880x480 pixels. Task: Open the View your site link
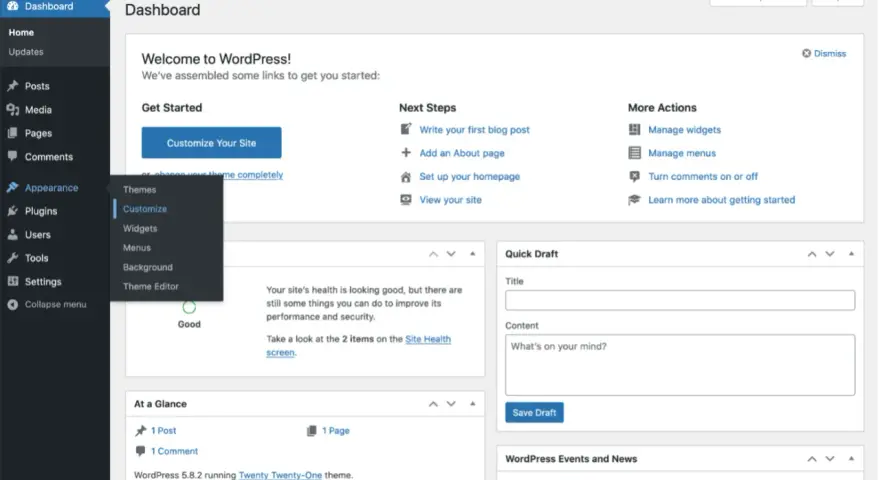pyautogui.click(x=450, y=200)
